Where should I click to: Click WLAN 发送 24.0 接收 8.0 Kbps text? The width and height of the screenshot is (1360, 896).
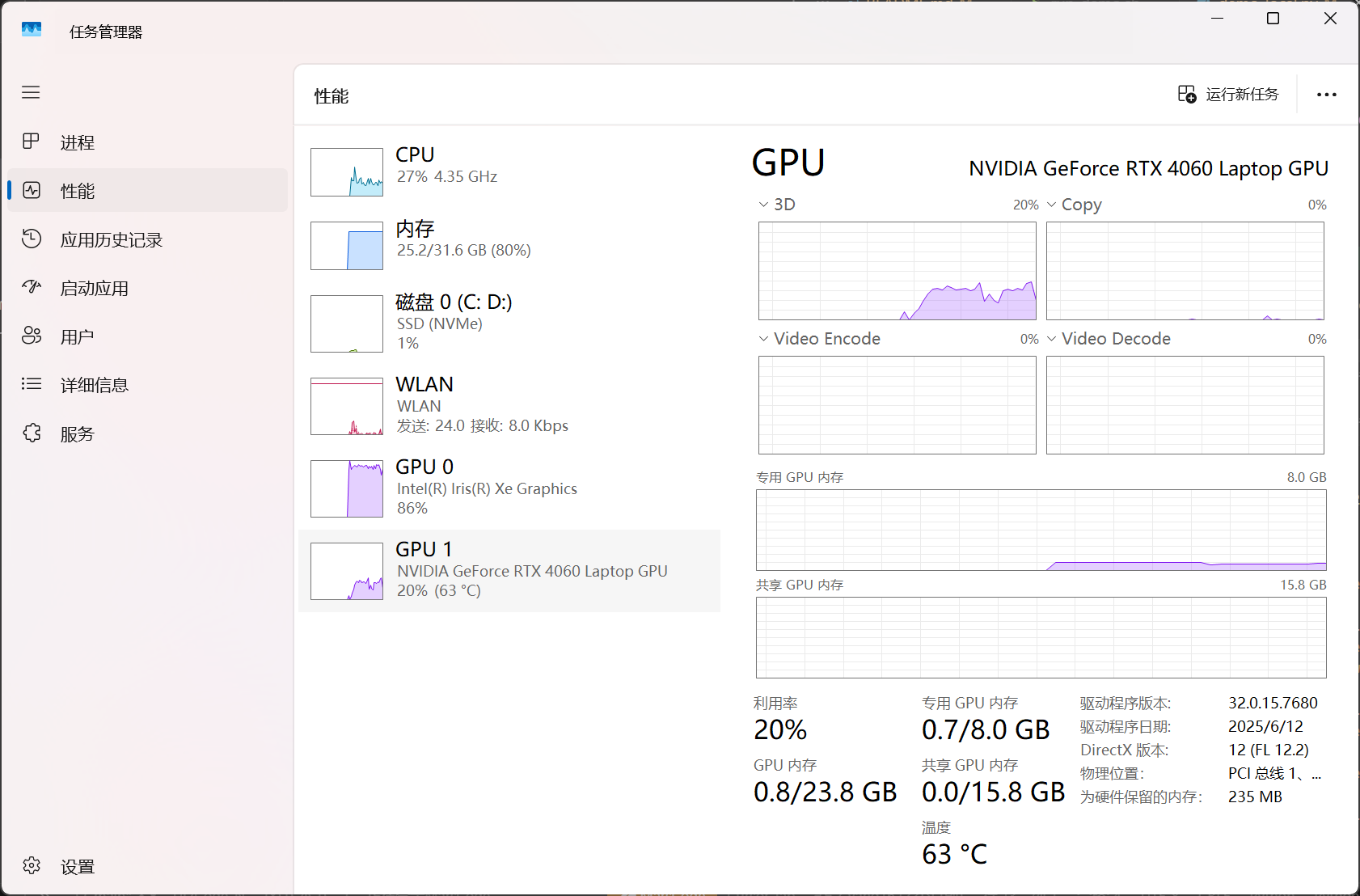pyautogui.click(x=483, y=426)
